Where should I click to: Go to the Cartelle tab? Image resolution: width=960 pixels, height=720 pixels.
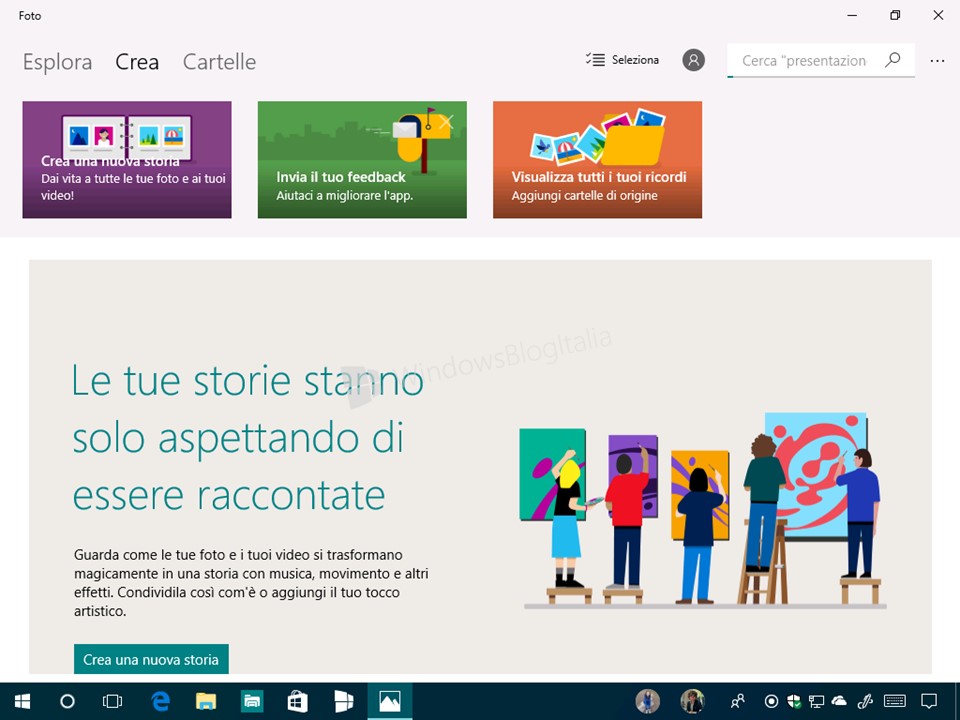coord(219,62)
